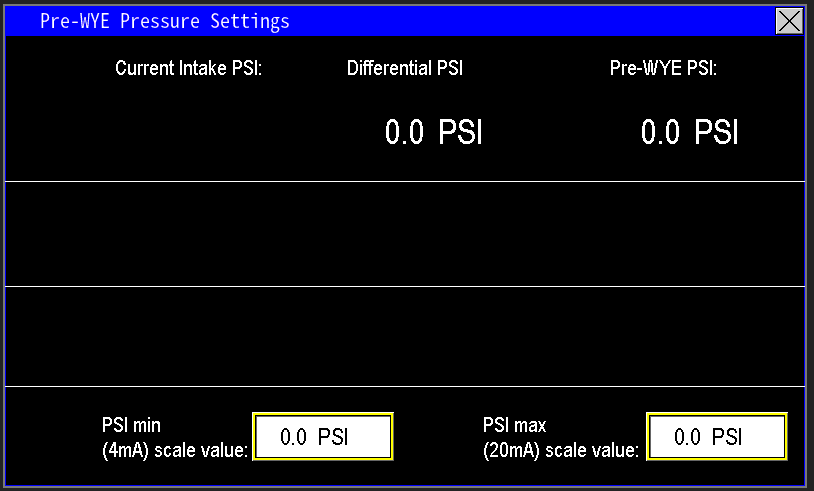Screen dimensions: 814x491
Task: Click the empty panel just above scale settings
Action: click(x=405, y=336)
